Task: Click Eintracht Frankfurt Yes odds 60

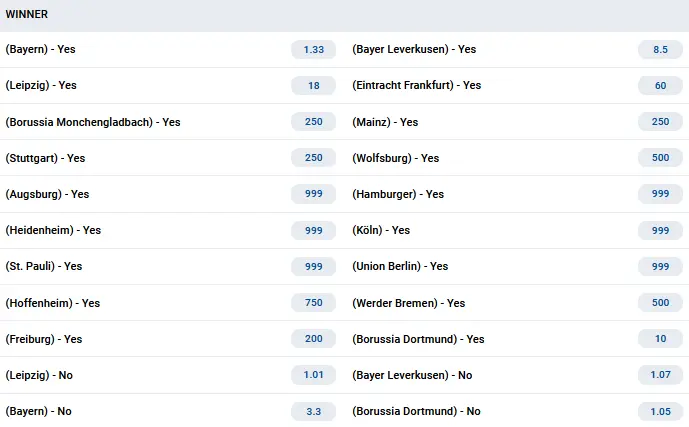Action: 660,86
